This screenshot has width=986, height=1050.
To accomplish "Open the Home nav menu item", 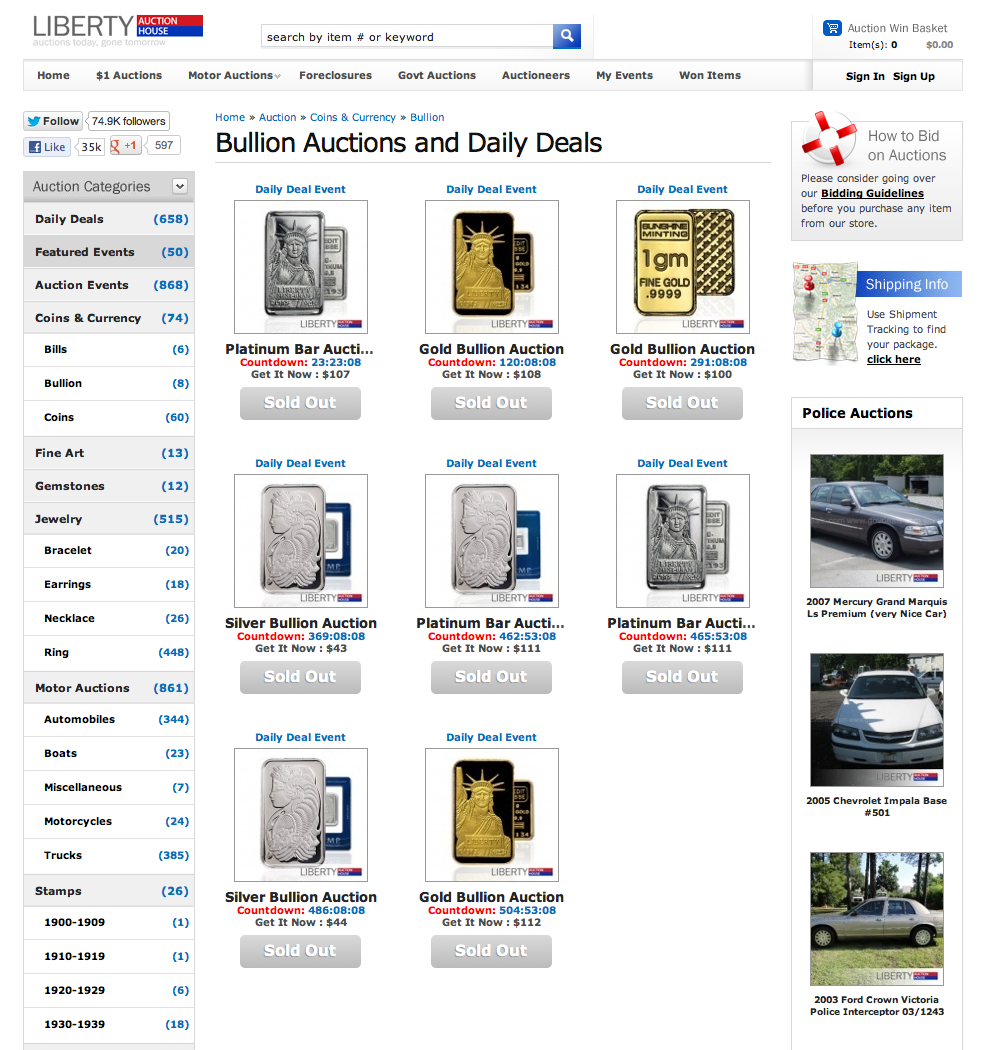I will coord(54,76).
